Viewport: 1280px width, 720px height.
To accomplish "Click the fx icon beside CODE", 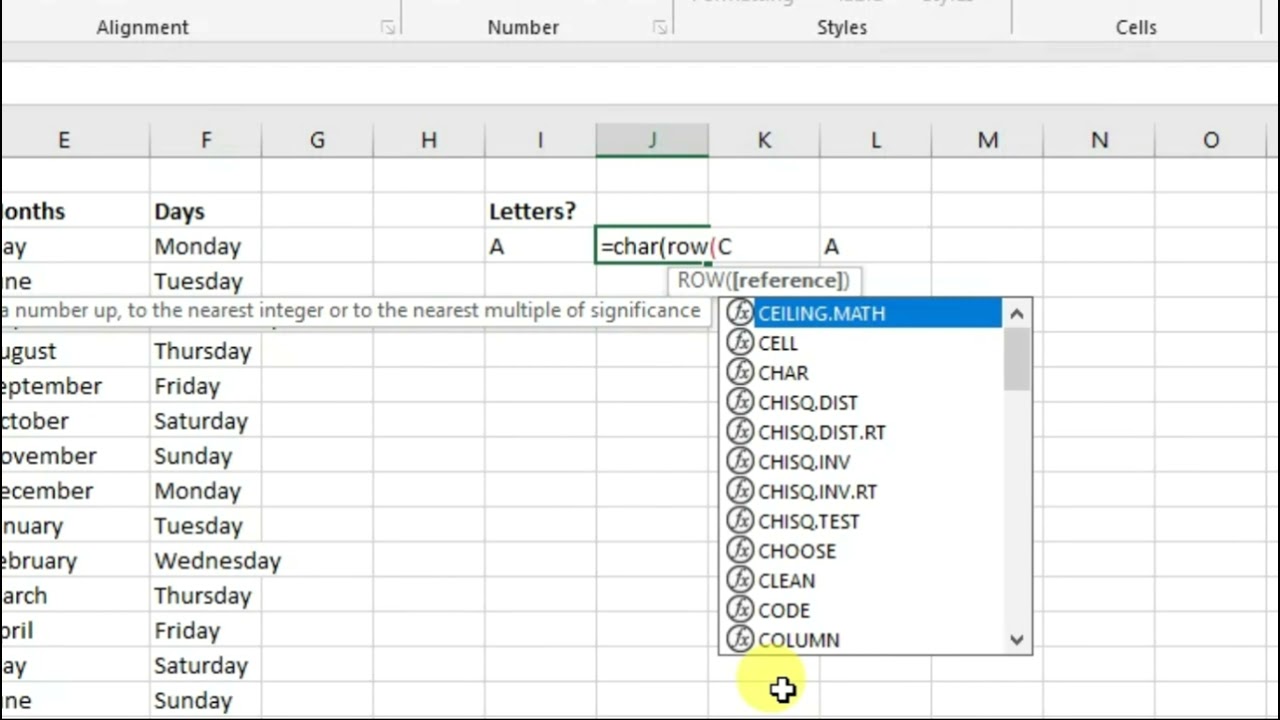I will 740,610.
